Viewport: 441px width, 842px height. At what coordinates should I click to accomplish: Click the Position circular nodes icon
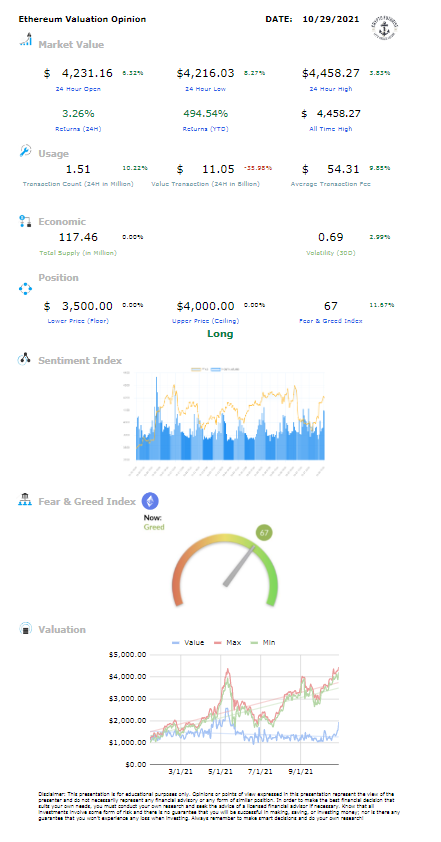(26, 289)
